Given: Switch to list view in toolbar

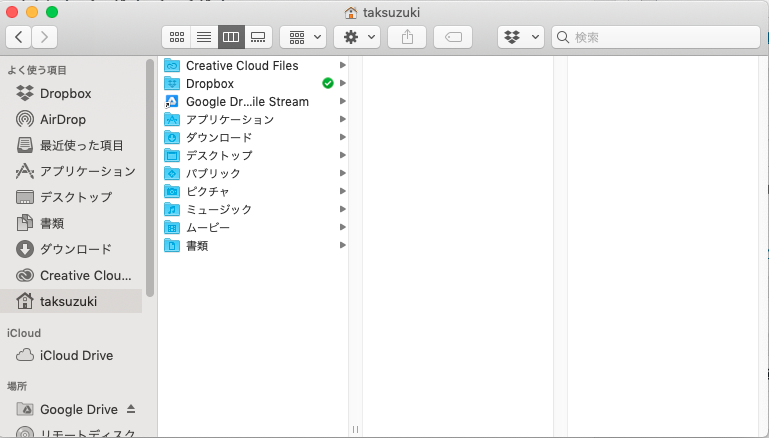Looking at the screenshot, I should point(204,37).
